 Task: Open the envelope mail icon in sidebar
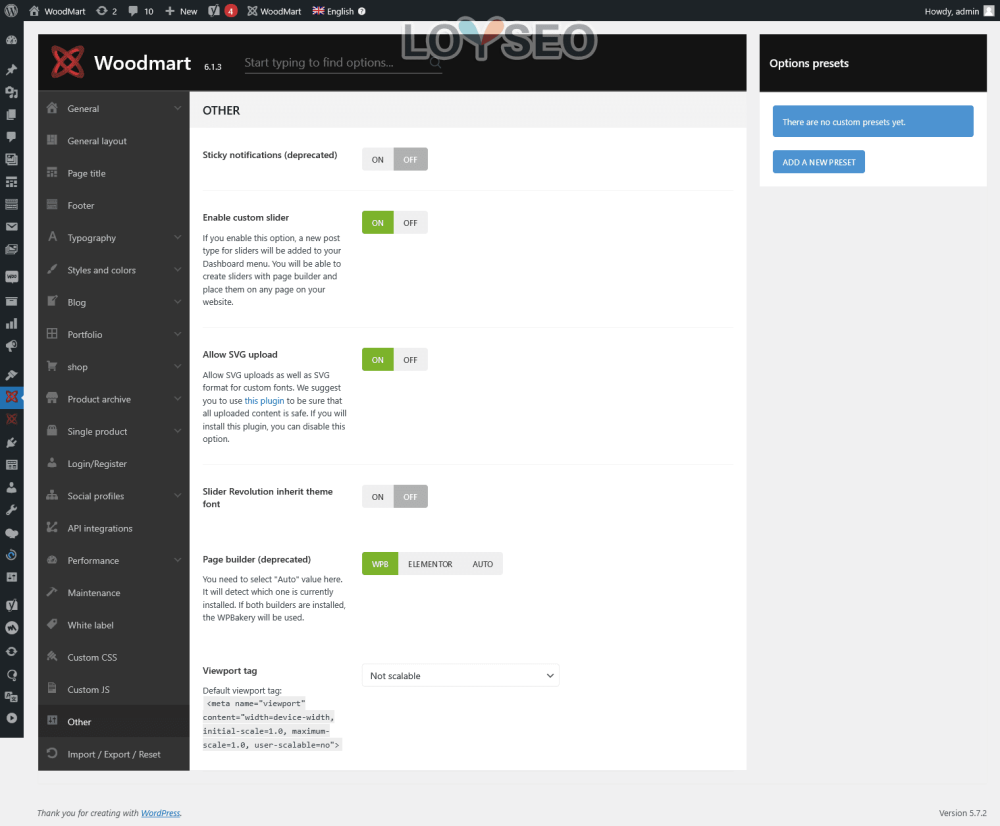(x=11, y=226)
